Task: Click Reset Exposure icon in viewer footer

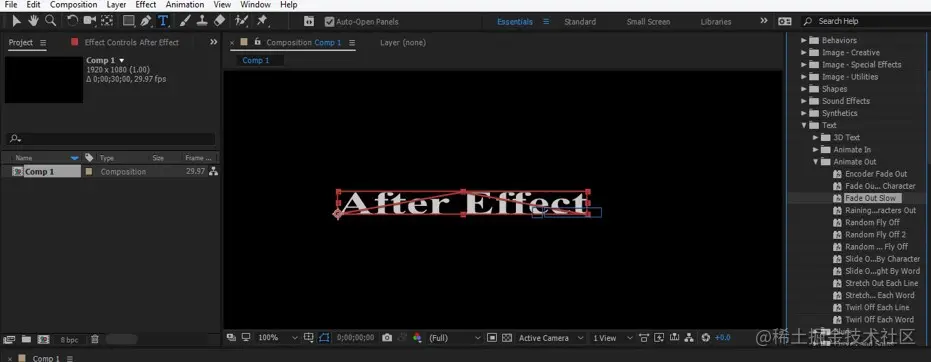Action: (705, 338)
